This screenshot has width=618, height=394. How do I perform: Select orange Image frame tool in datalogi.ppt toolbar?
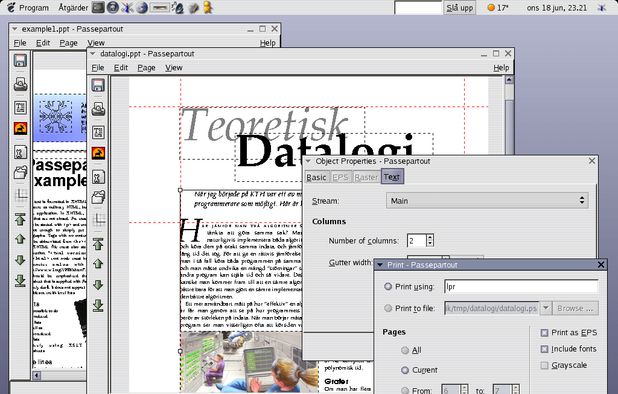(x=98, y=153)
